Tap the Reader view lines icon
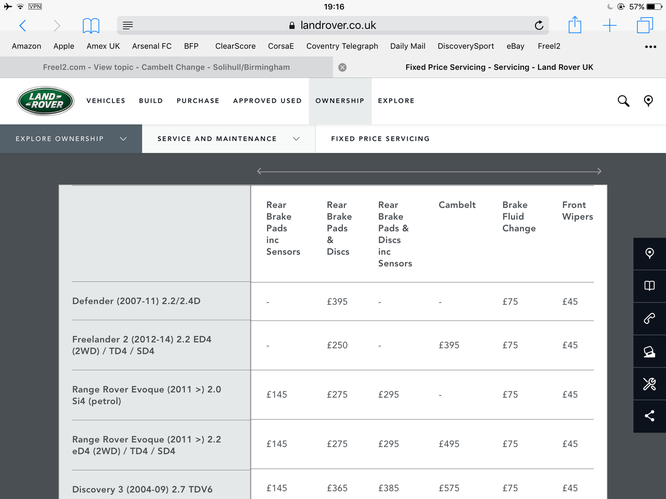The width and height of the screenshot is (666, 499). 128,25
